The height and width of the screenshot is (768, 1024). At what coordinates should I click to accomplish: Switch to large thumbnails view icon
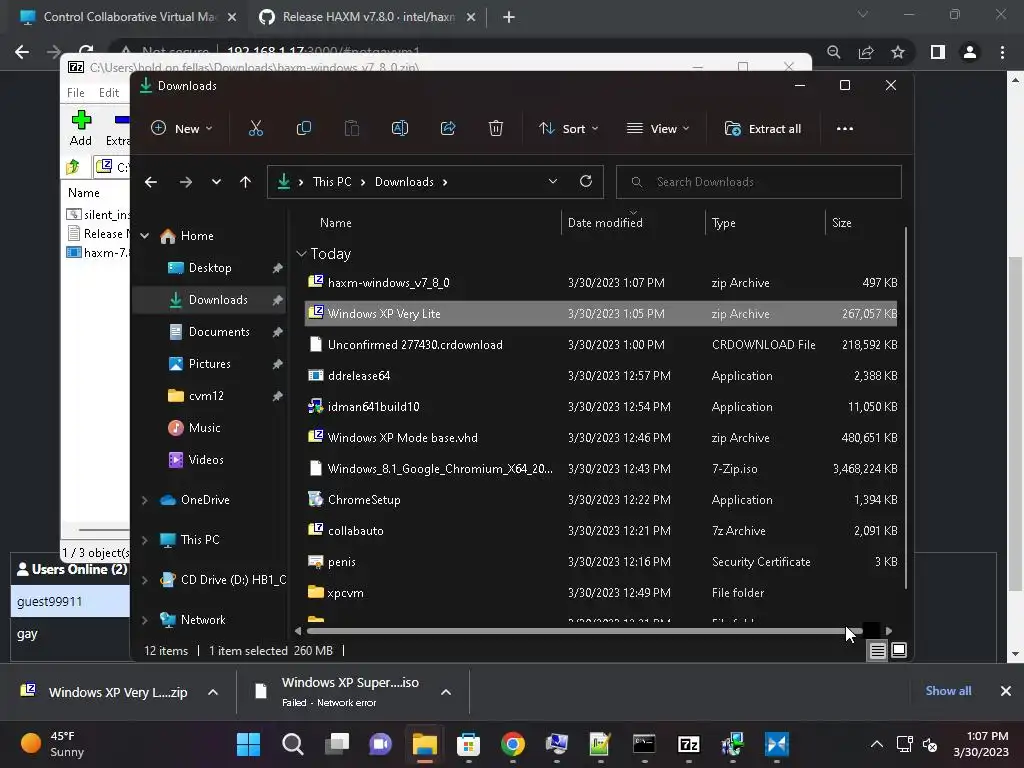tap(899, 650)
